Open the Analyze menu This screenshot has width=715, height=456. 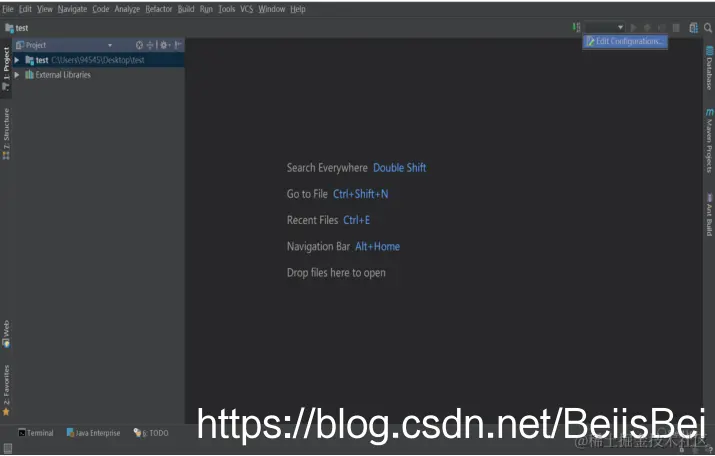click(x=127, y=9)
